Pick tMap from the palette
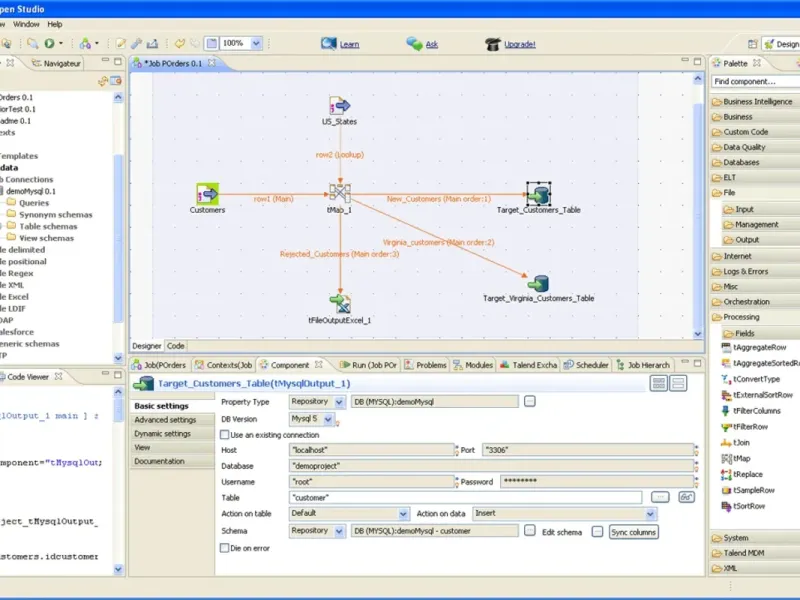Screen dimensions: 800x600 tap(736, 458)
